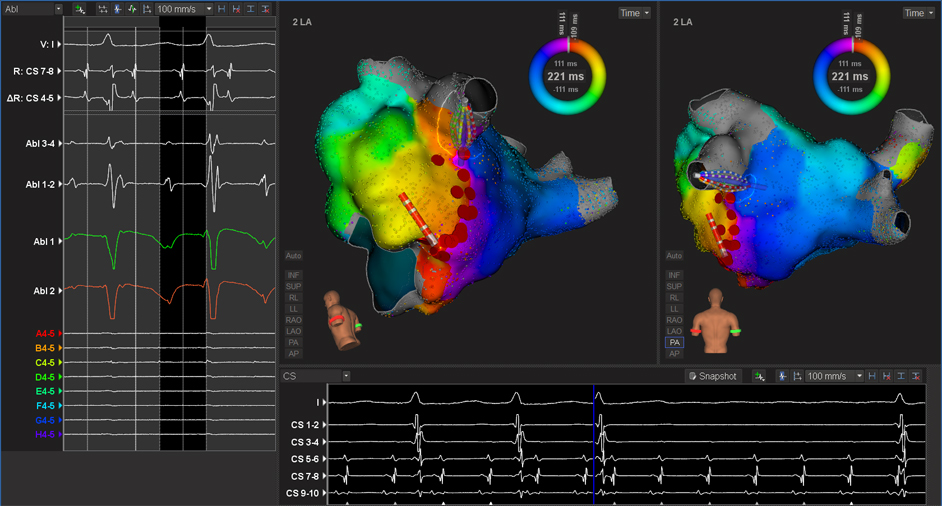Click the torso orientation figure in left map

pyautogui.click(x=343, y=320)
